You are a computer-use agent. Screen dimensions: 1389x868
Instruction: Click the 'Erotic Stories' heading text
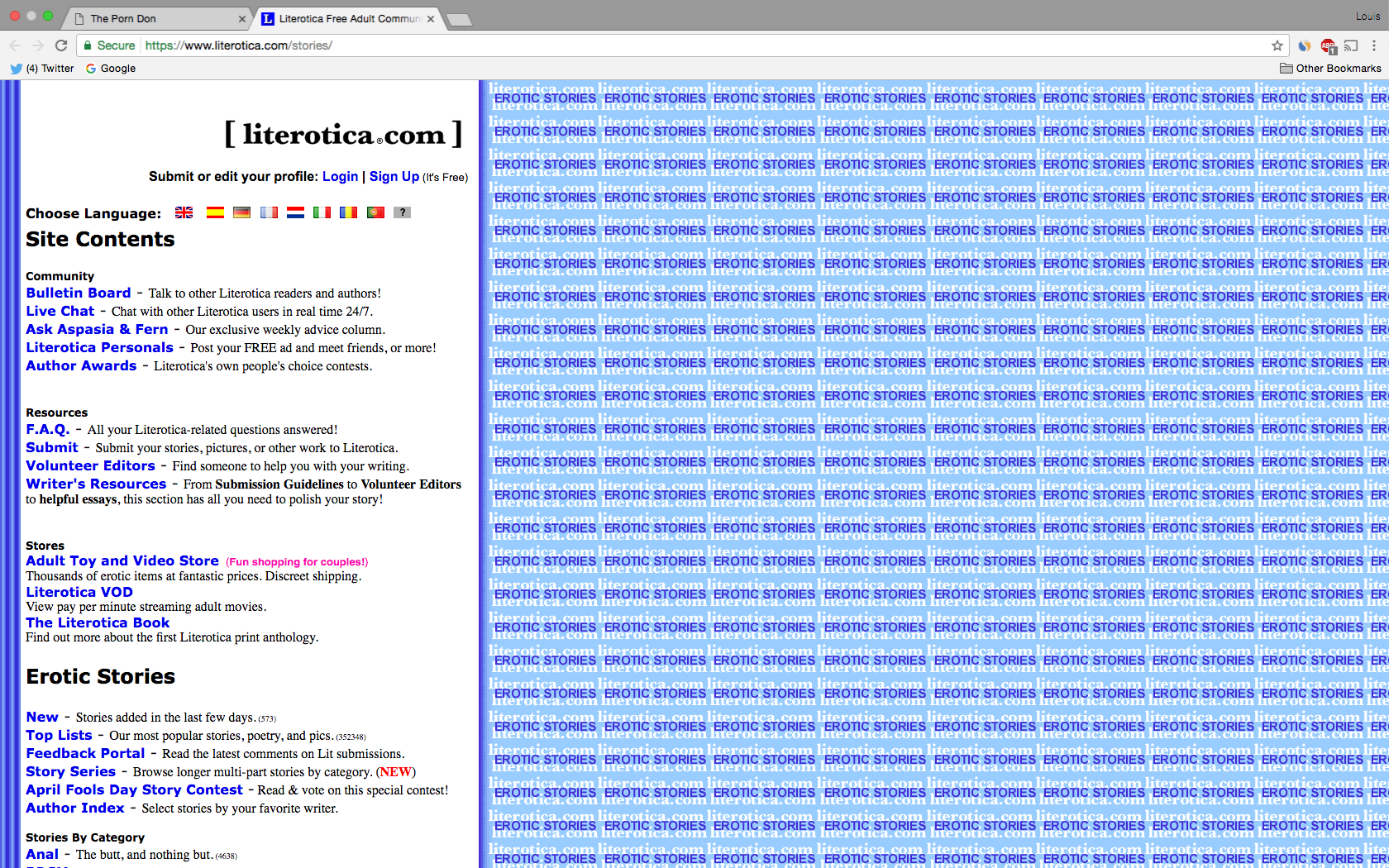[x=101, y=676]
